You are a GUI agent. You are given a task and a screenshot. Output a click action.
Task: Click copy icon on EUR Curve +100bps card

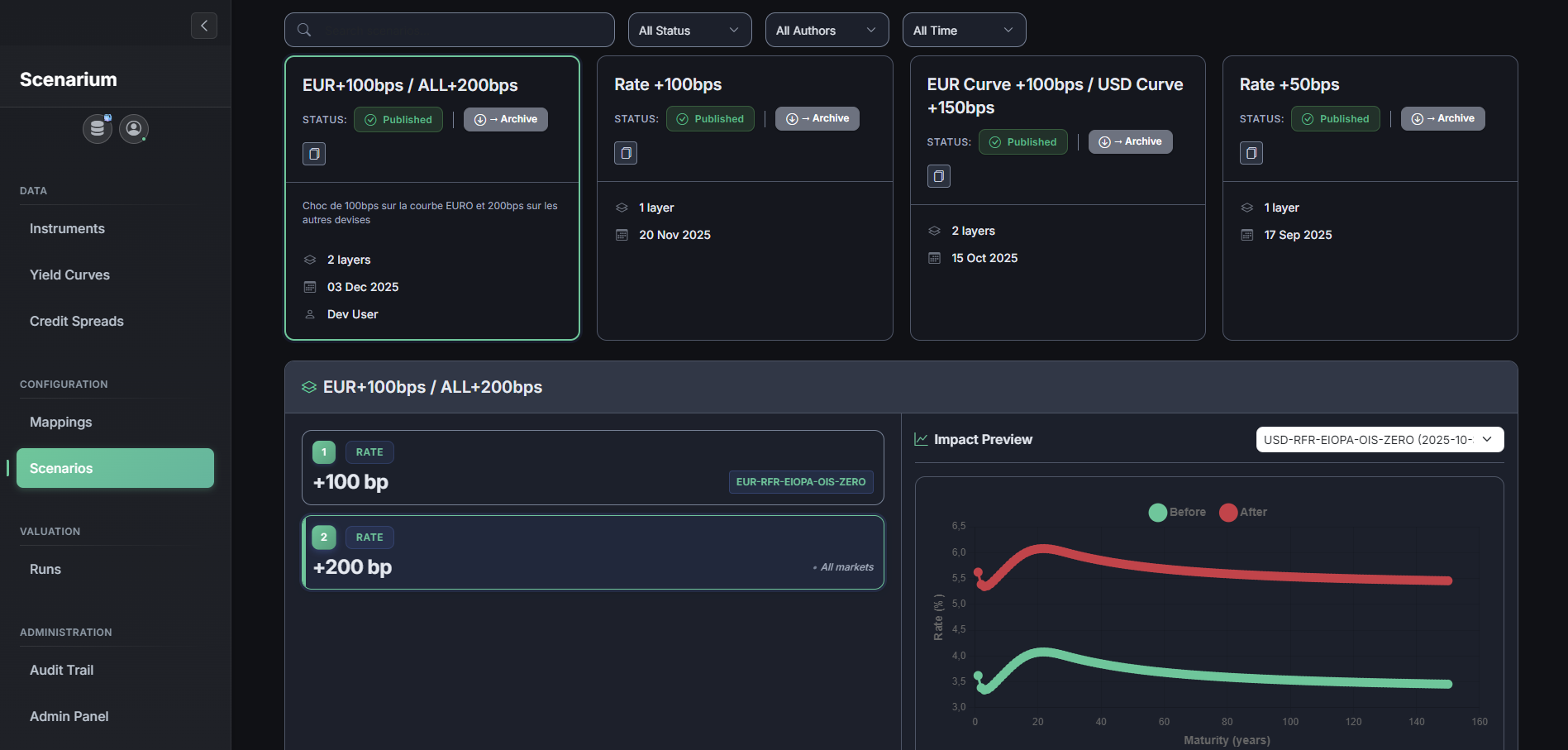point(938,176)
